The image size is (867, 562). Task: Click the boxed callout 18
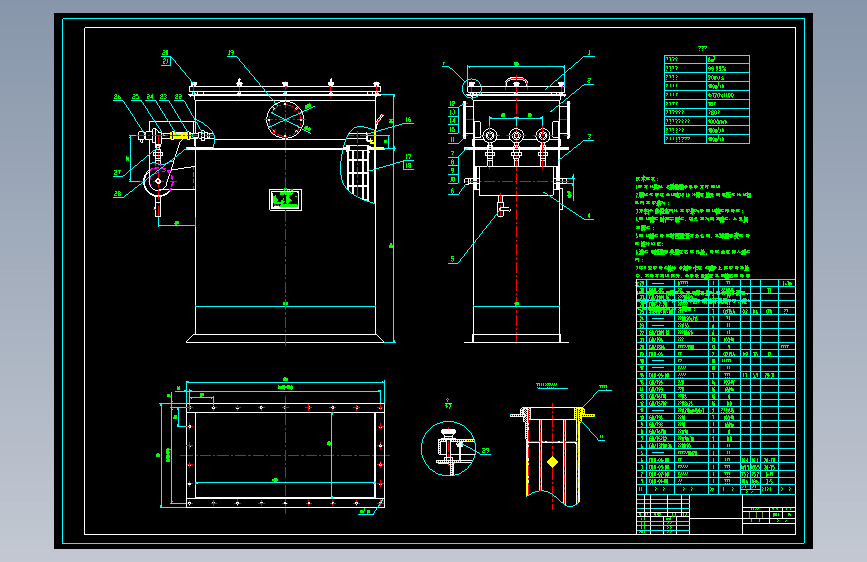408,165
